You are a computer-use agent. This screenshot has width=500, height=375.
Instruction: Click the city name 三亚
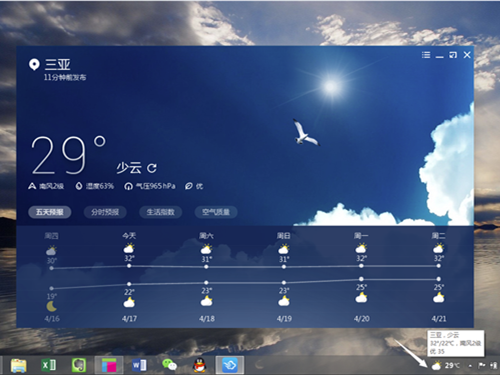(x=58, y=64)
